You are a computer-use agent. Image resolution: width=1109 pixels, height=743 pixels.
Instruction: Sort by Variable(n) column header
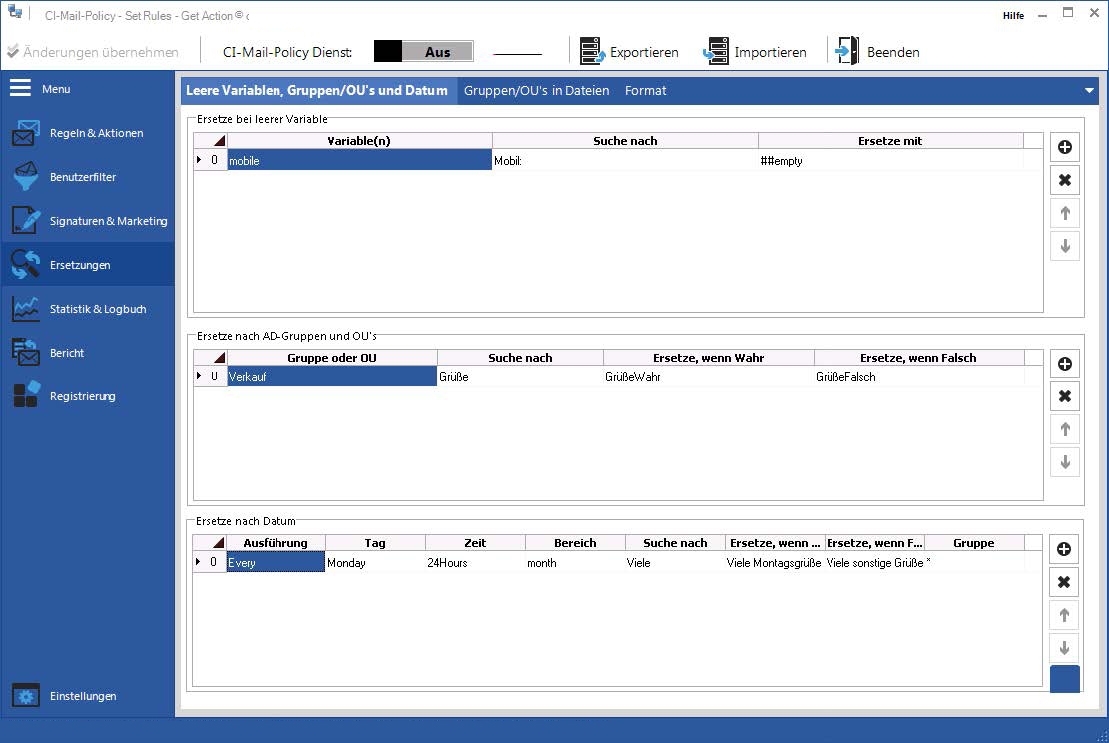click(x=359, y=141)
